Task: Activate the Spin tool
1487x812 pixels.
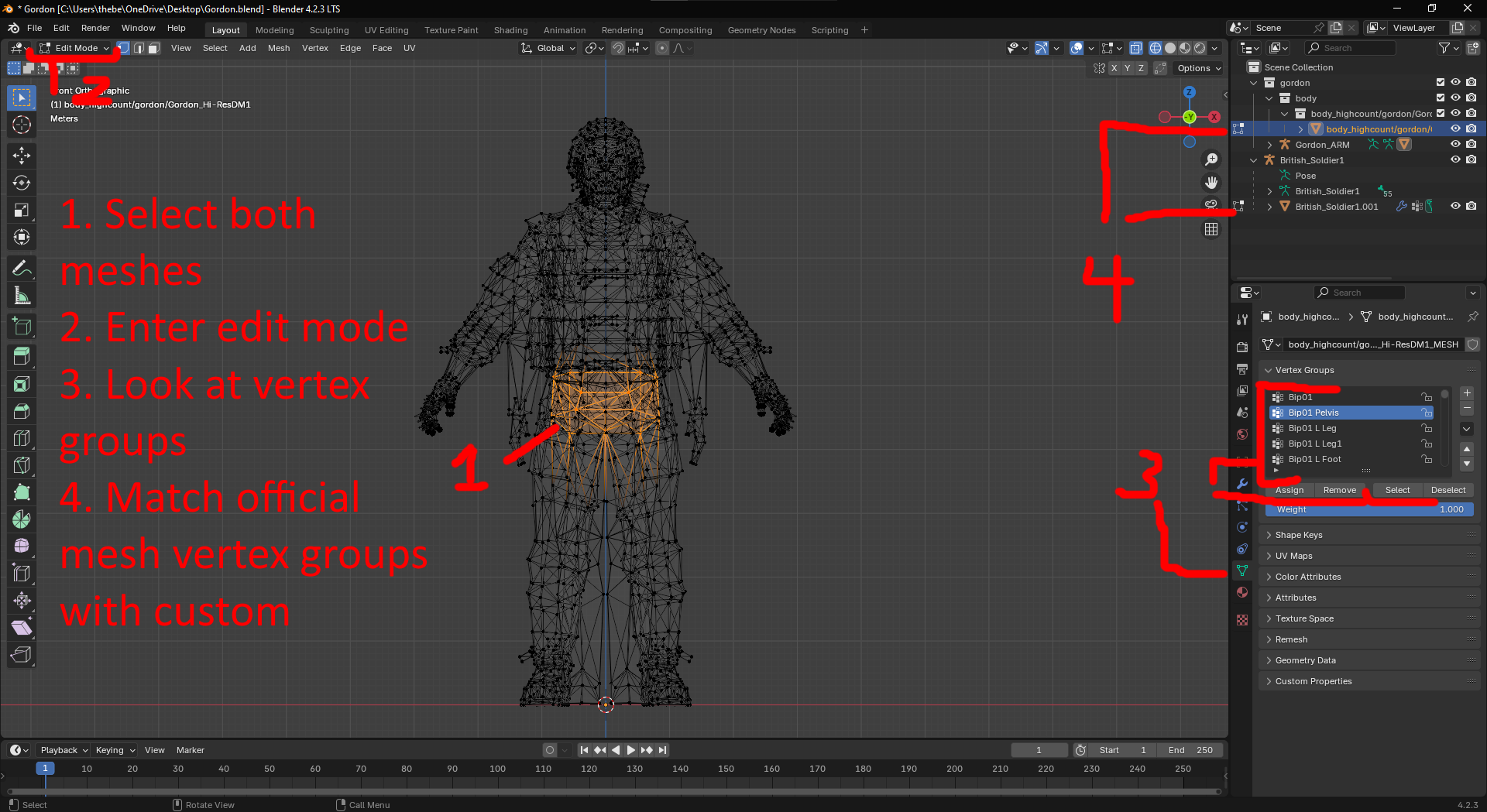Action: (x=22, y=519)
